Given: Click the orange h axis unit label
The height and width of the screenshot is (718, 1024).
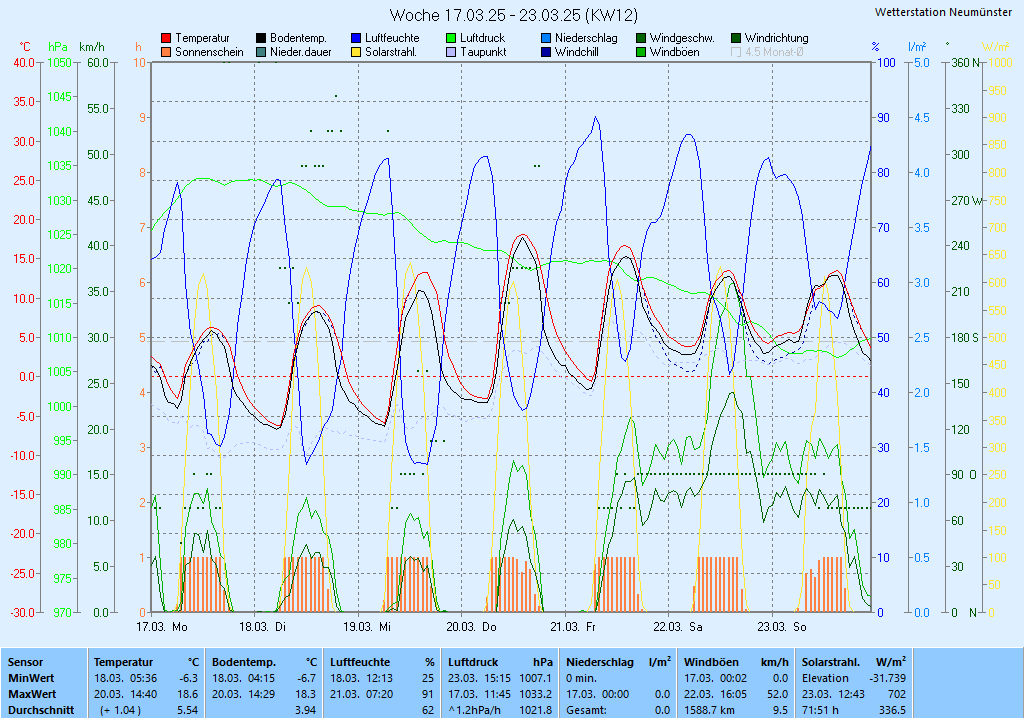Looking at the screenshot, I should (138, 47).
